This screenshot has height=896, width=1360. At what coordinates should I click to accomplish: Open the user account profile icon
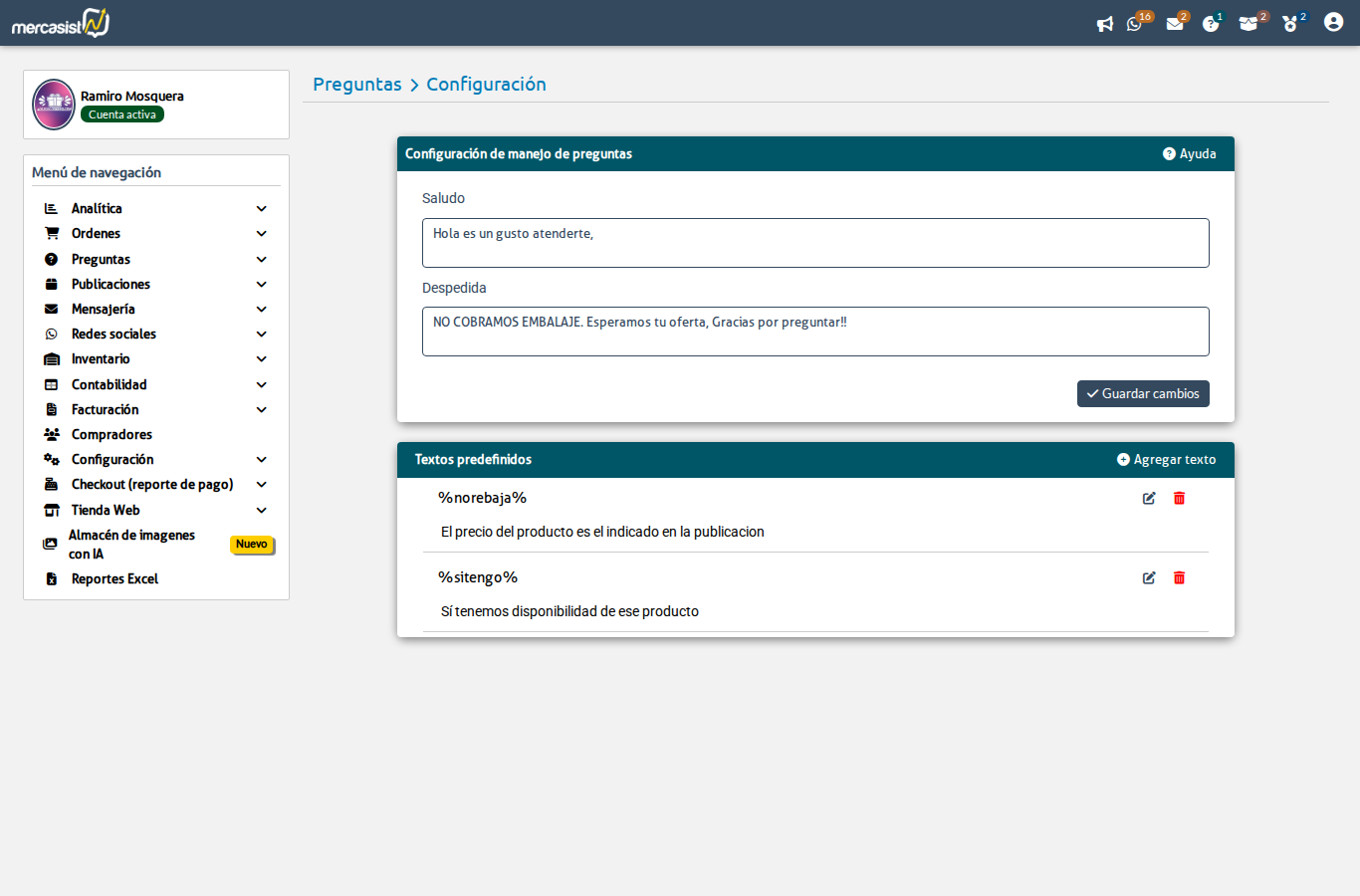(x=1333, y=23)
